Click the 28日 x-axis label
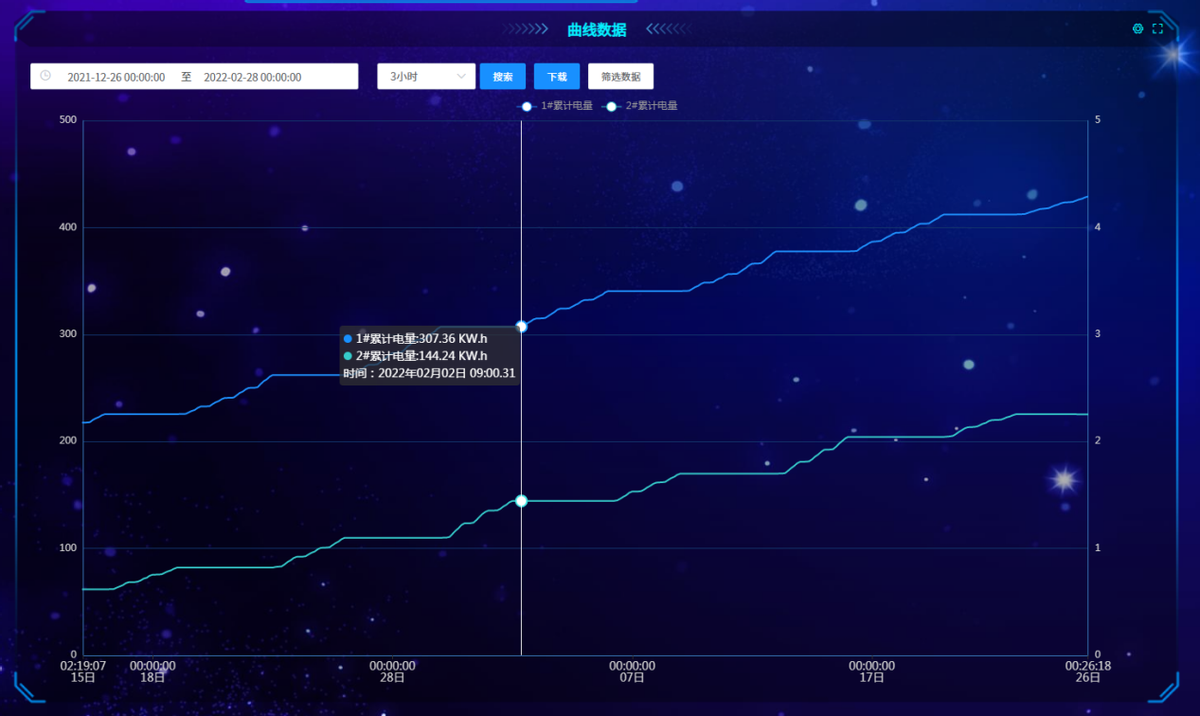Image resolution: width=1200 pixels, height=716 pixels. coord(392,677)
